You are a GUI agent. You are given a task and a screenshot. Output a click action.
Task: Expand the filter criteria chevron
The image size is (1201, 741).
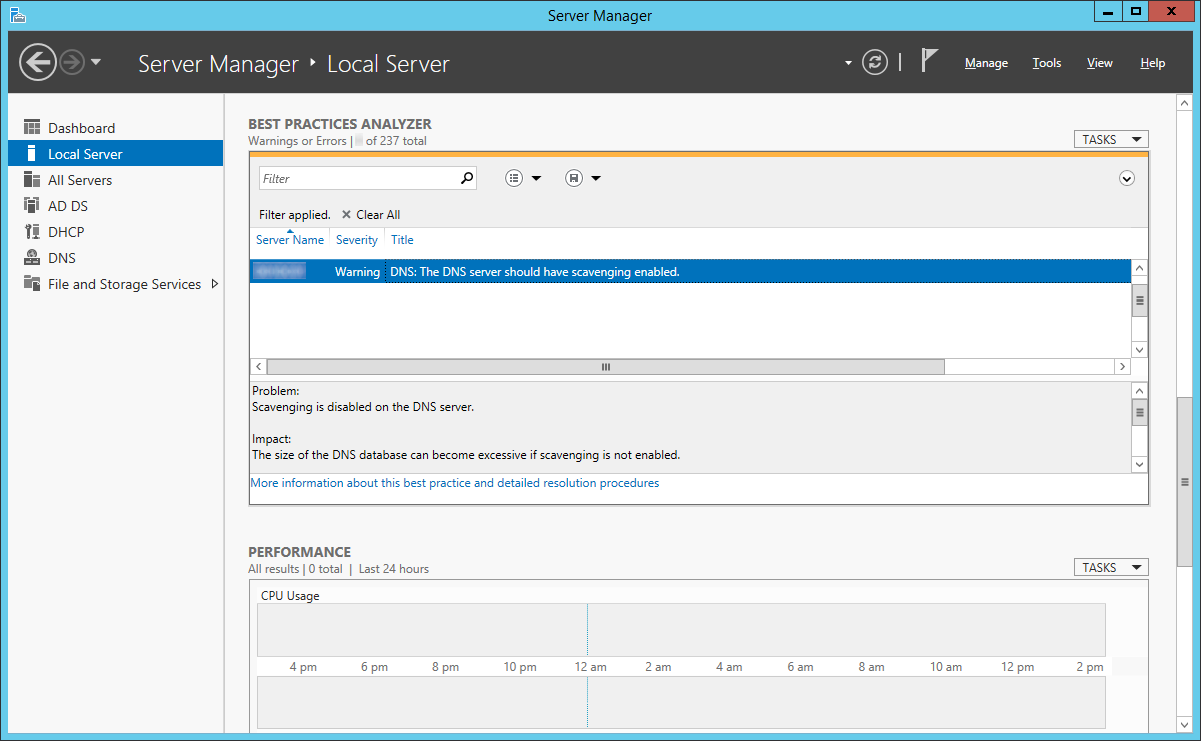[1127, 178]
